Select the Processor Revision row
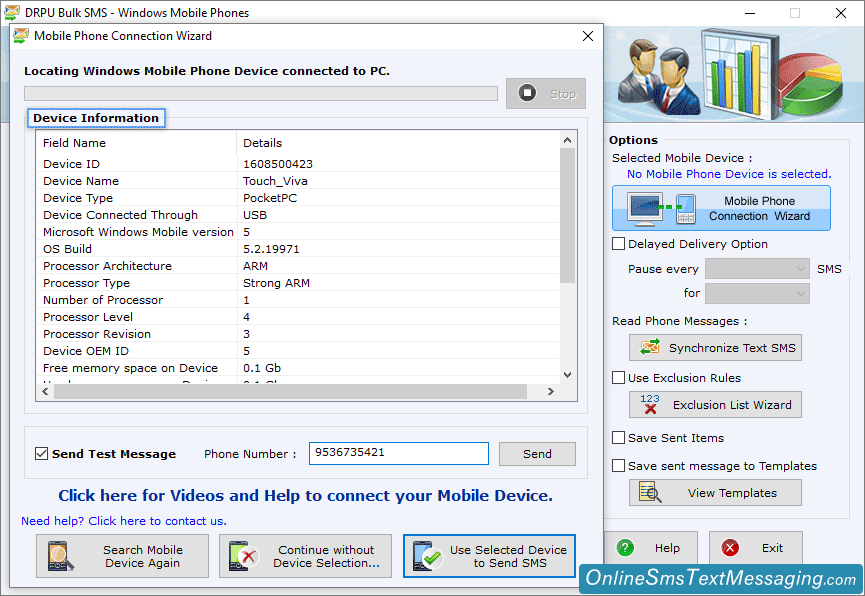The height and width of the screenshot is (596, 865). 298,334
